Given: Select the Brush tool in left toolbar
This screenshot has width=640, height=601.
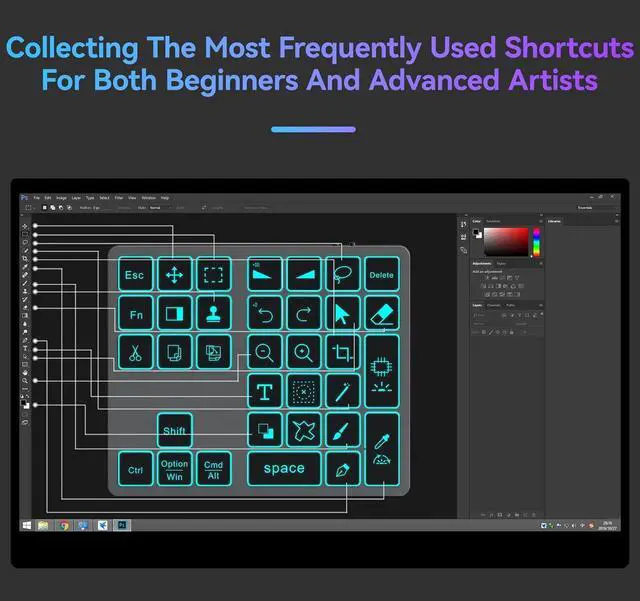Looking at the screenshot, I should coord(25,283).
